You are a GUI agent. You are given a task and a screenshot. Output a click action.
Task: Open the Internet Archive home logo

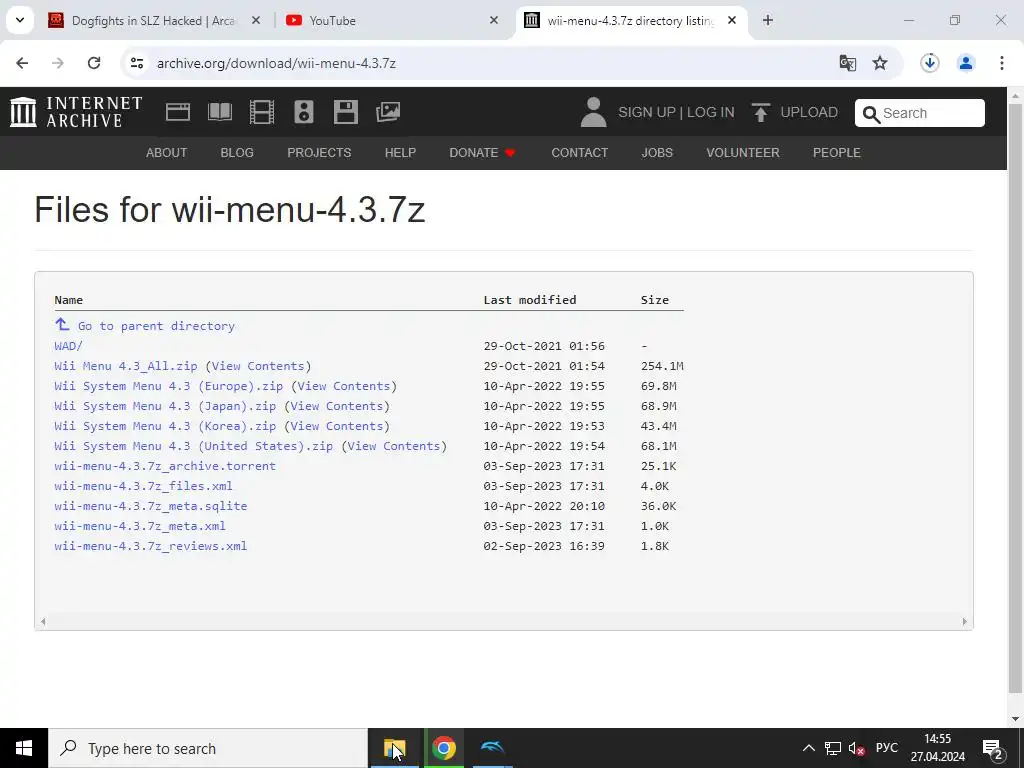(x=76, y=112)
